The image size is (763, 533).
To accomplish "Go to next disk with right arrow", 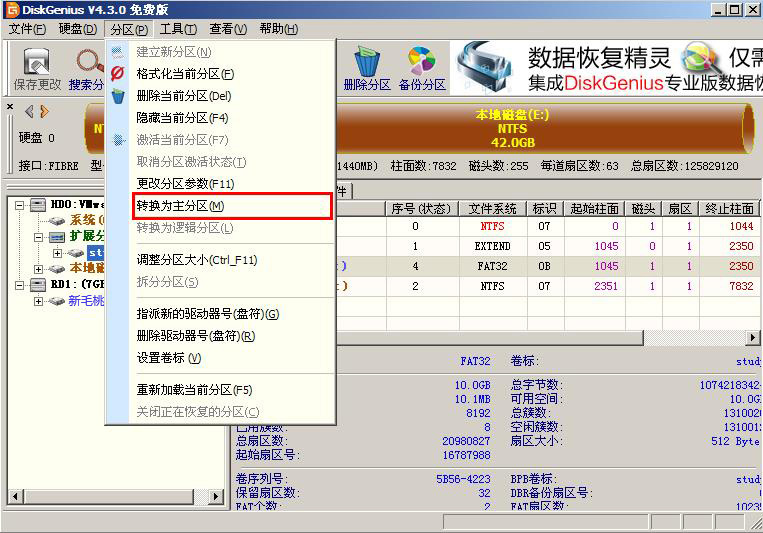I will click(x=45, y=111).
